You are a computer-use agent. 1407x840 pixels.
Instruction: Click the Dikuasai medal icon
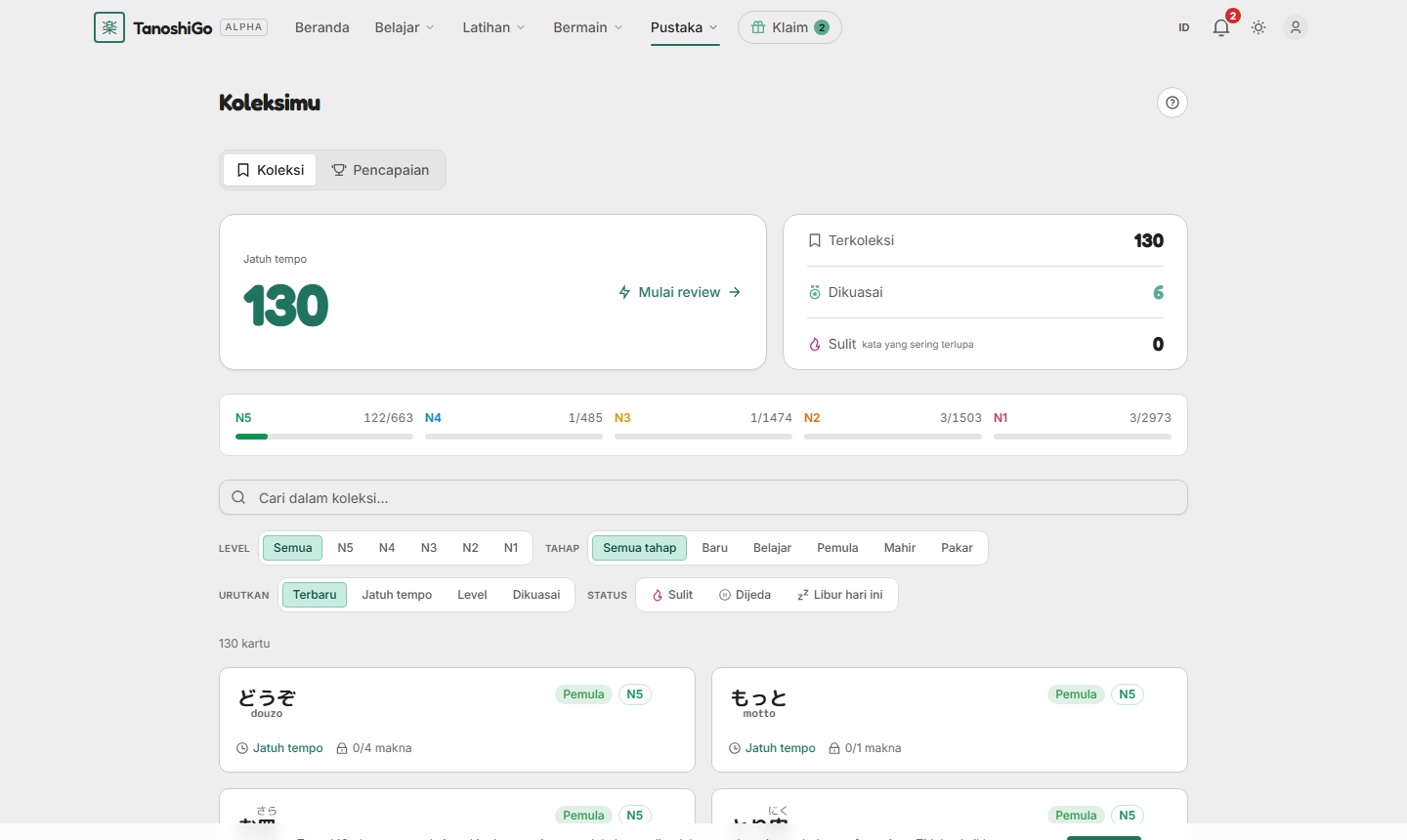point(815,292)
